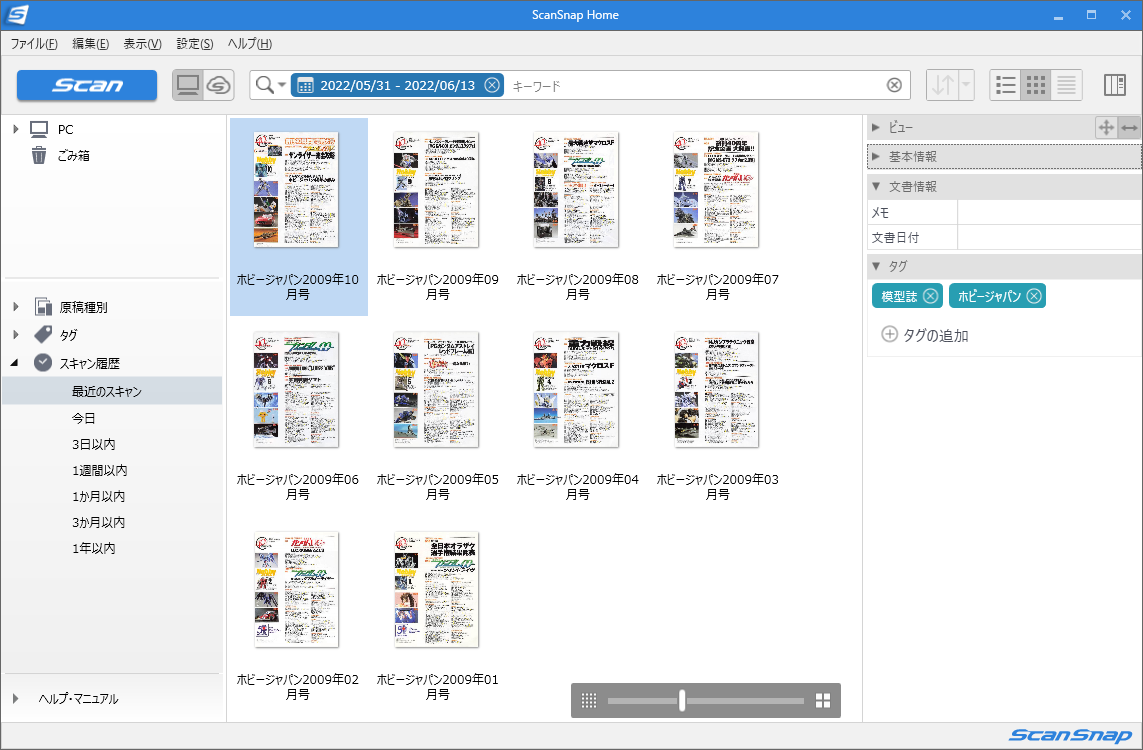Select ホビージャパン2009年07月号 thumbnail

point(717,190)
